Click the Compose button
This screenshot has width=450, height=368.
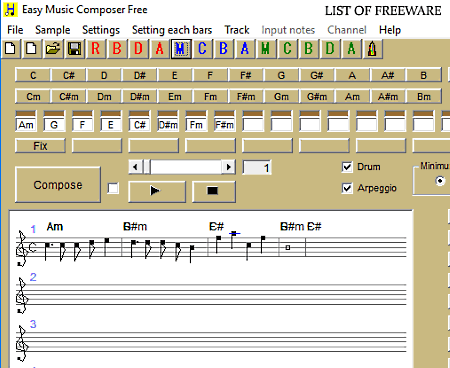coord(58,185)
